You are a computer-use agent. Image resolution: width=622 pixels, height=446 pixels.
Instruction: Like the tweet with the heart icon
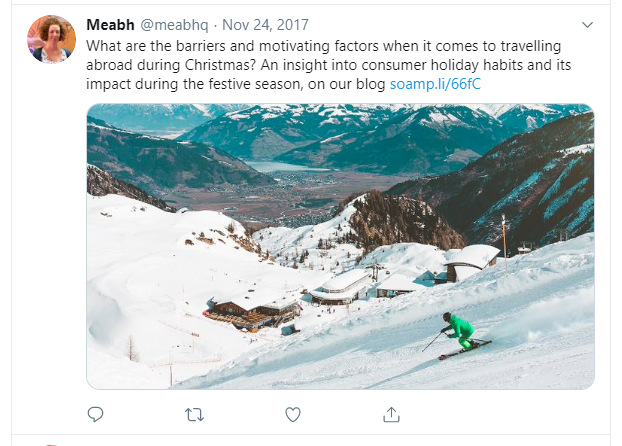coord(293,414)
